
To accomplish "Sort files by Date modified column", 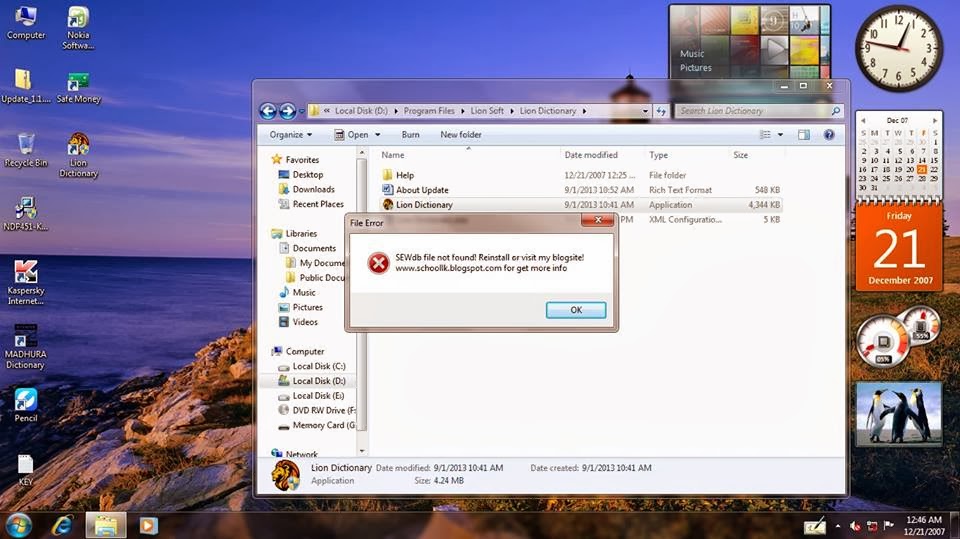I will tap(591, 155).
